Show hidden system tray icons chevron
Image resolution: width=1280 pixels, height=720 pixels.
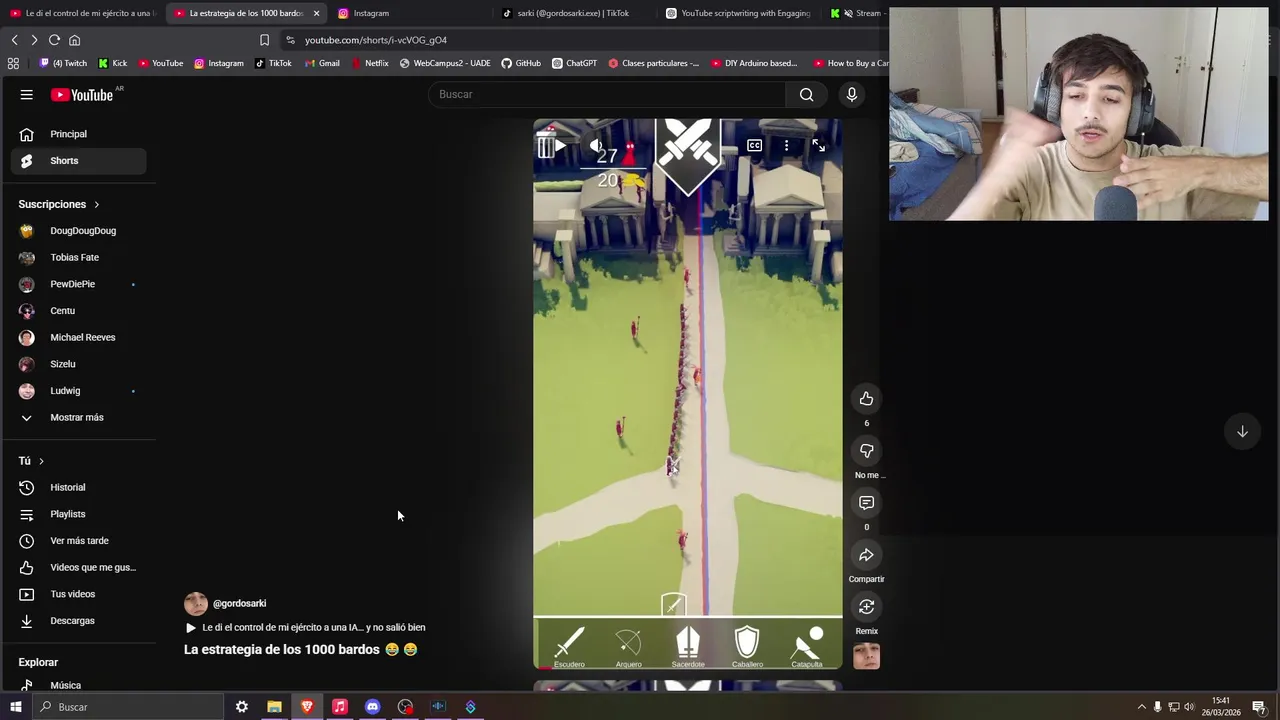coord(1142,707)
